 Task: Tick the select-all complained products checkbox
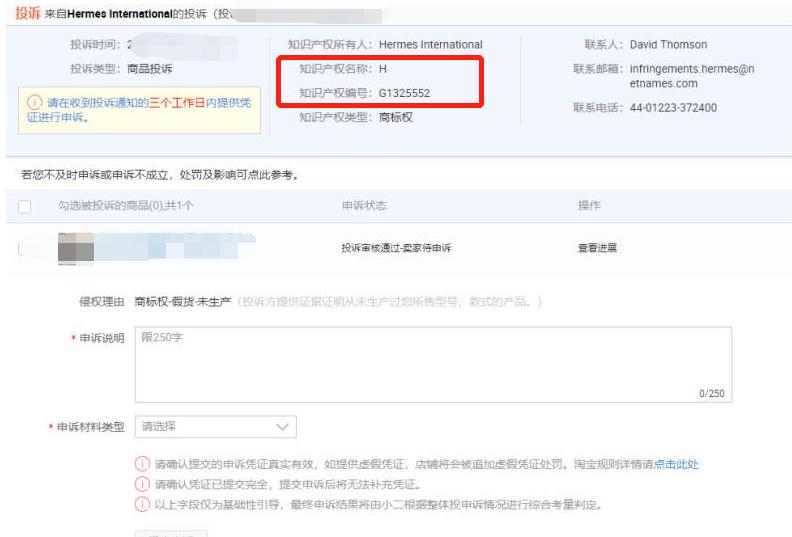[x=24, y=206]
